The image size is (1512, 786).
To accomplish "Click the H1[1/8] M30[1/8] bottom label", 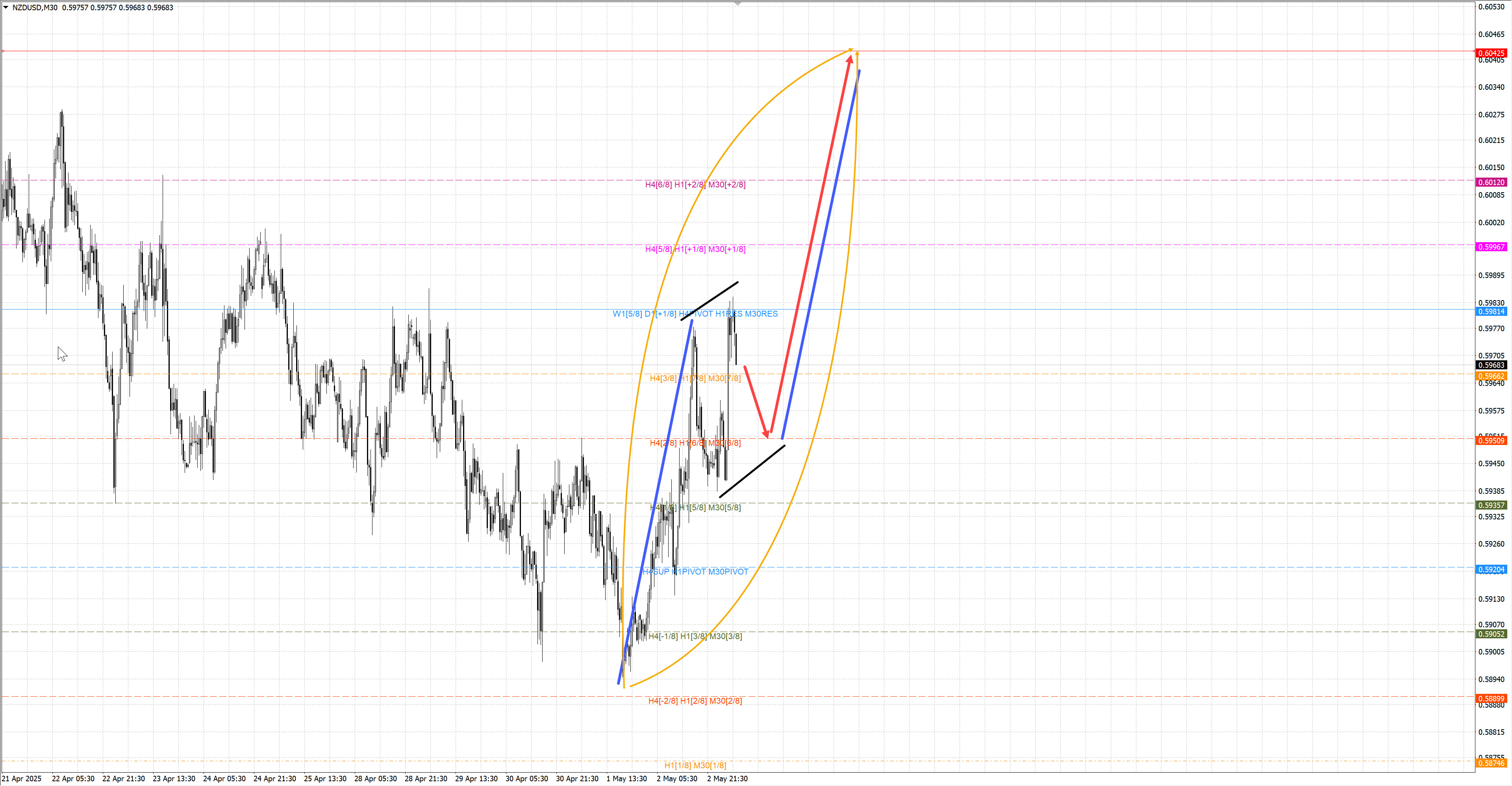I will [695, 766].
